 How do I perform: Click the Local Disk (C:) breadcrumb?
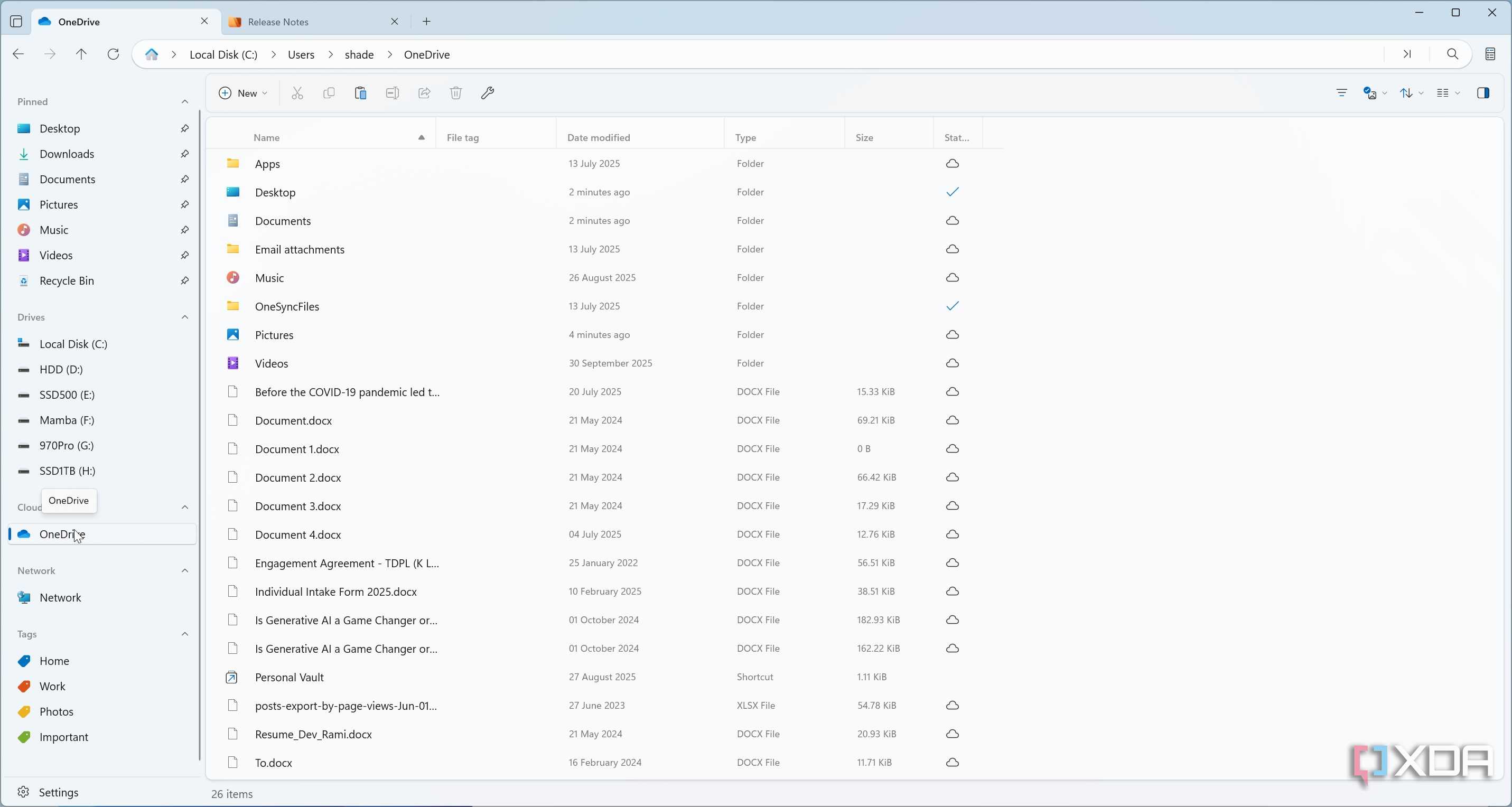[x=223, y=54]
